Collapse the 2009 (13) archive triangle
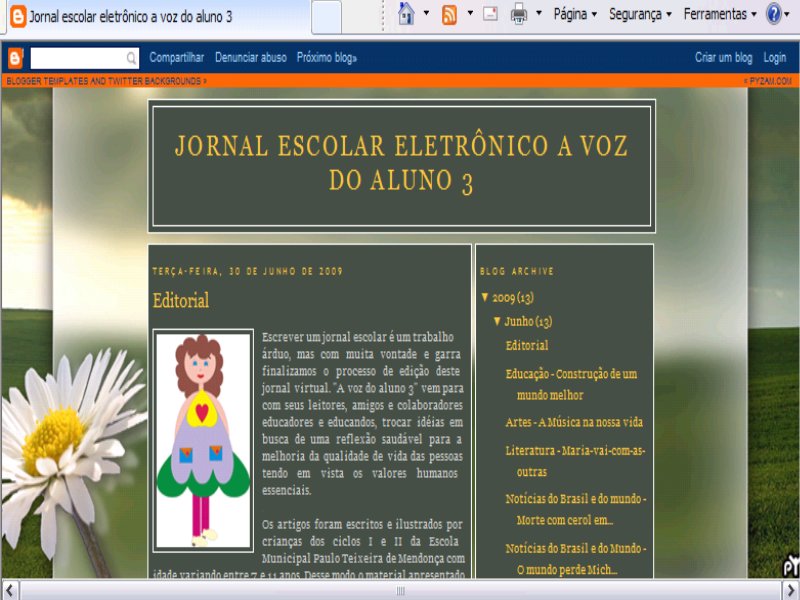This screenshot has height=600, width=800. 485,297
